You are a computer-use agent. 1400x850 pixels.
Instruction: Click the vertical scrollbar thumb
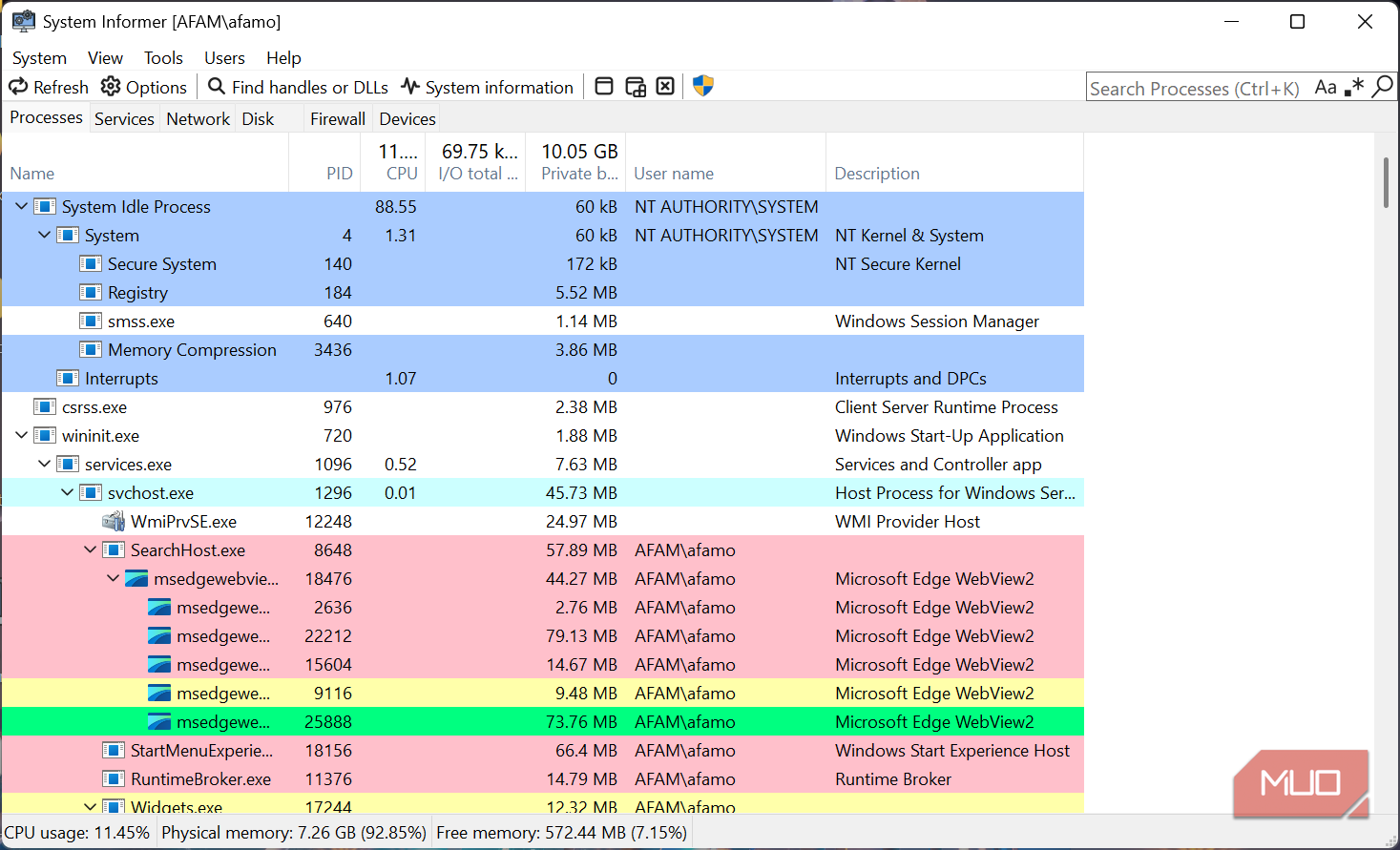(1386, 181)
